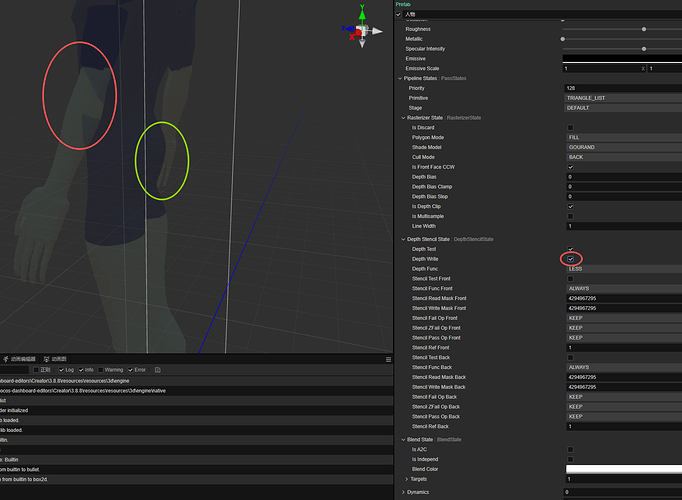This screenshot has width=682, height=500.
Task: Expand the Dynamics section
Action: (x=403, y=492)
